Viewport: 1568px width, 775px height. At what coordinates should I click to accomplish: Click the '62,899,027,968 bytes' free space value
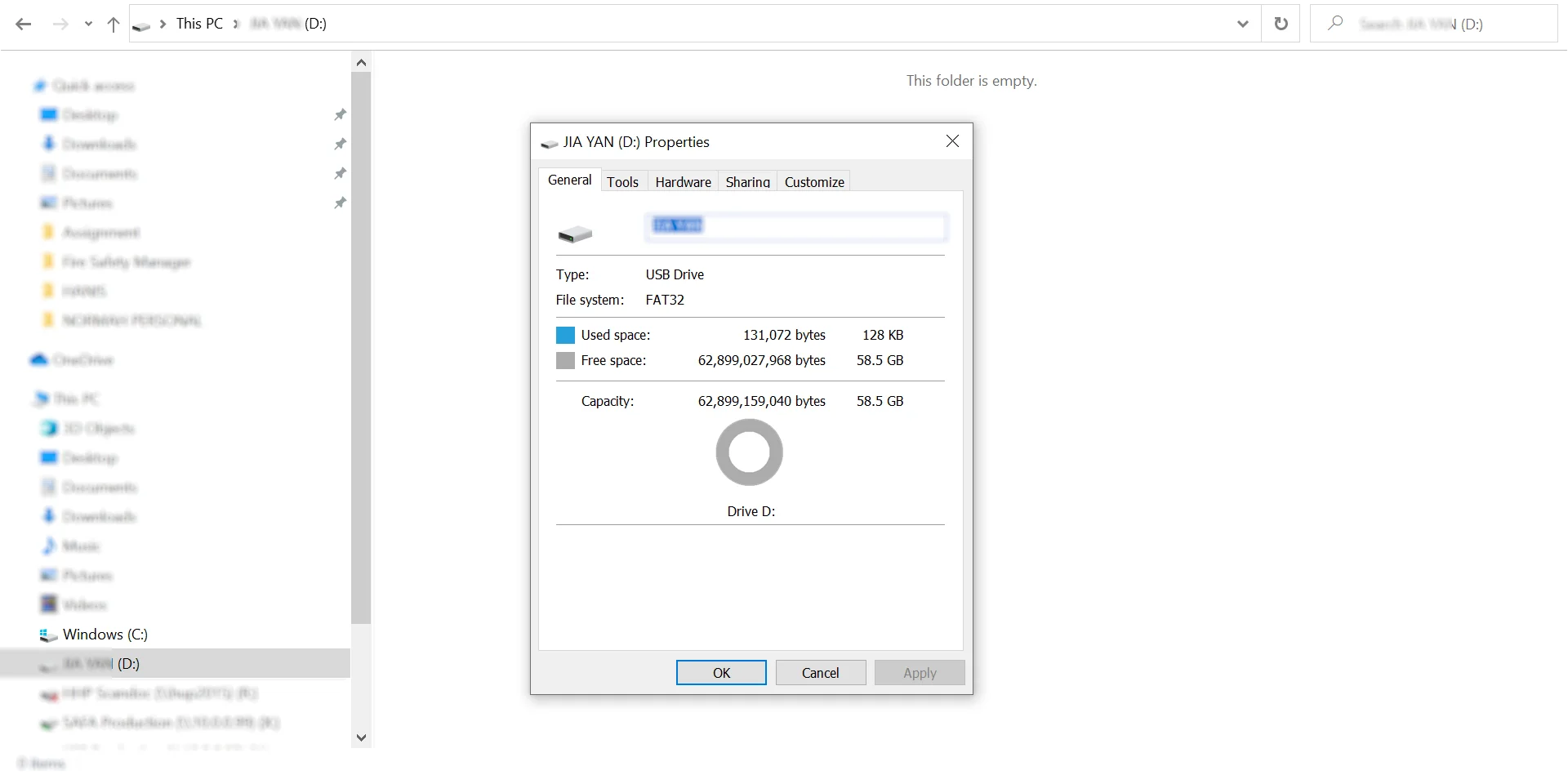762,360
